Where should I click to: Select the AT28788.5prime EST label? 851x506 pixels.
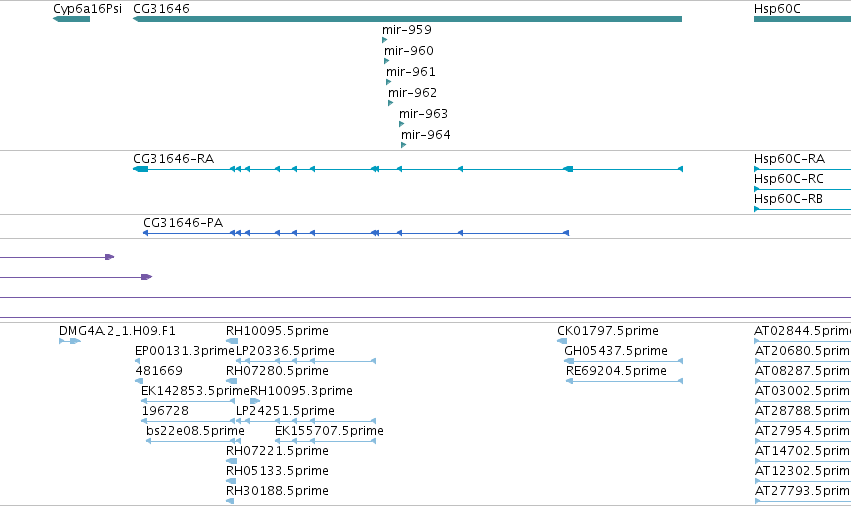coord(803,412)
